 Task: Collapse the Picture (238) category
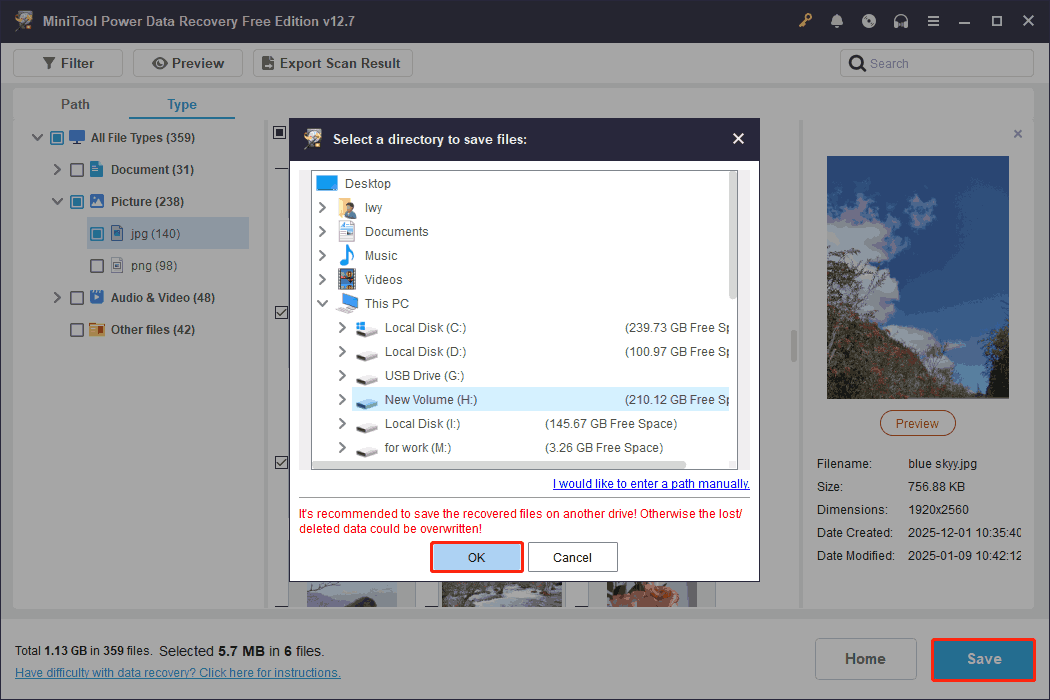[57, 201]
